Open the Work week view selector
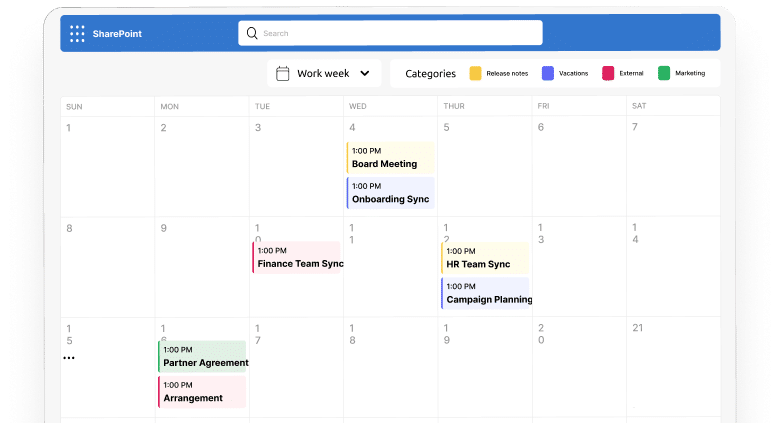Viewport: 778px width, 423px height. (324, 73)
